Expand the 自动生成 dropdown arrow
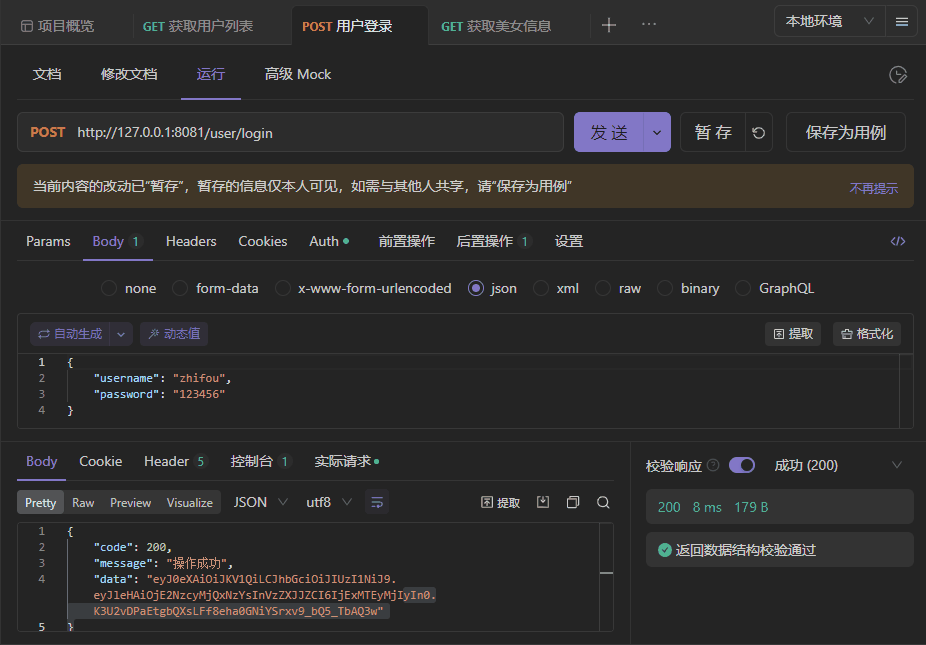Viewport: 926px width, 645px height. tap(121, 334)
